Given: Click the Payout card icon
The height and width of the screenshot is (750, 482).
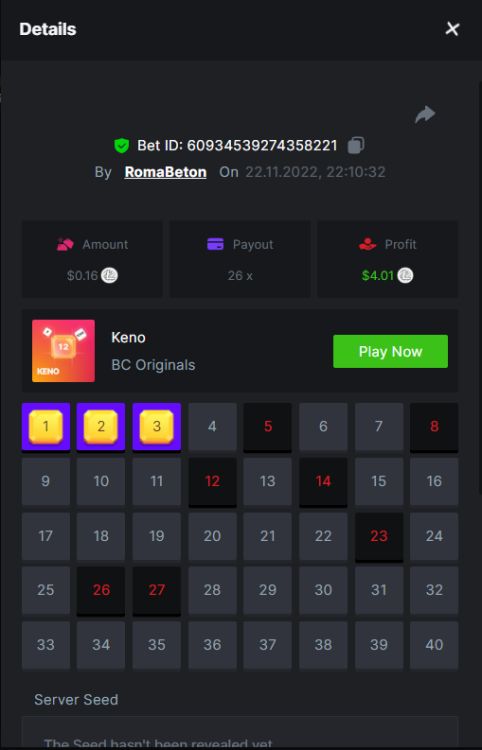Looking at the screenshot, I should click(x=215, y=244).
